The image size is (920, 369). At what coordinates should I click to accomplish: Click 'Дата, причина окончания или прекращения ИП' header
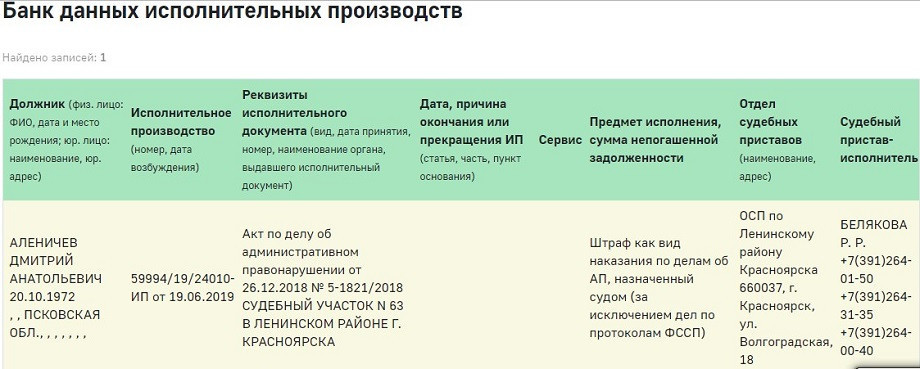tap(471, 140)
